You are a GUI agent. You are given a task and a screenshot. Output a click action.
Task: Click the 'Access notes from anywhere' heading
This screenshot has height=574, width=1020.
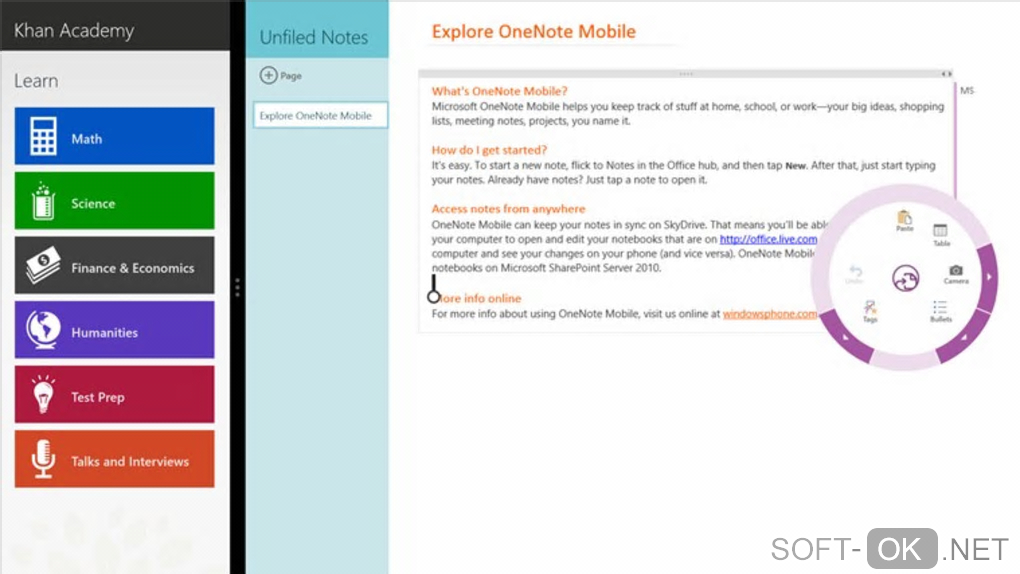coord(508,209)
